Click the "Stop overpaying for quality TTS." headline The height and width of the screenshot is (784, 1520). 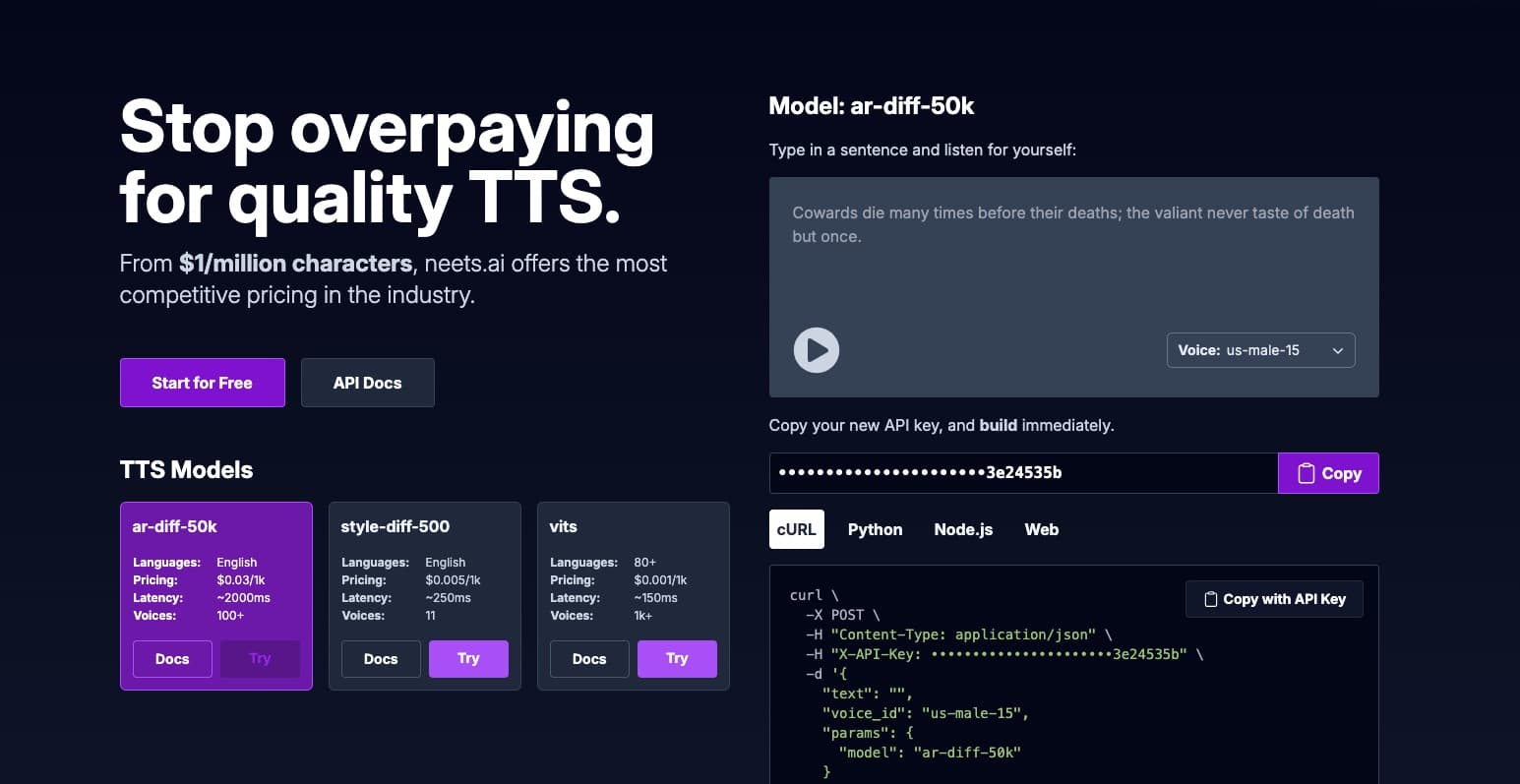tap(387, 164)
